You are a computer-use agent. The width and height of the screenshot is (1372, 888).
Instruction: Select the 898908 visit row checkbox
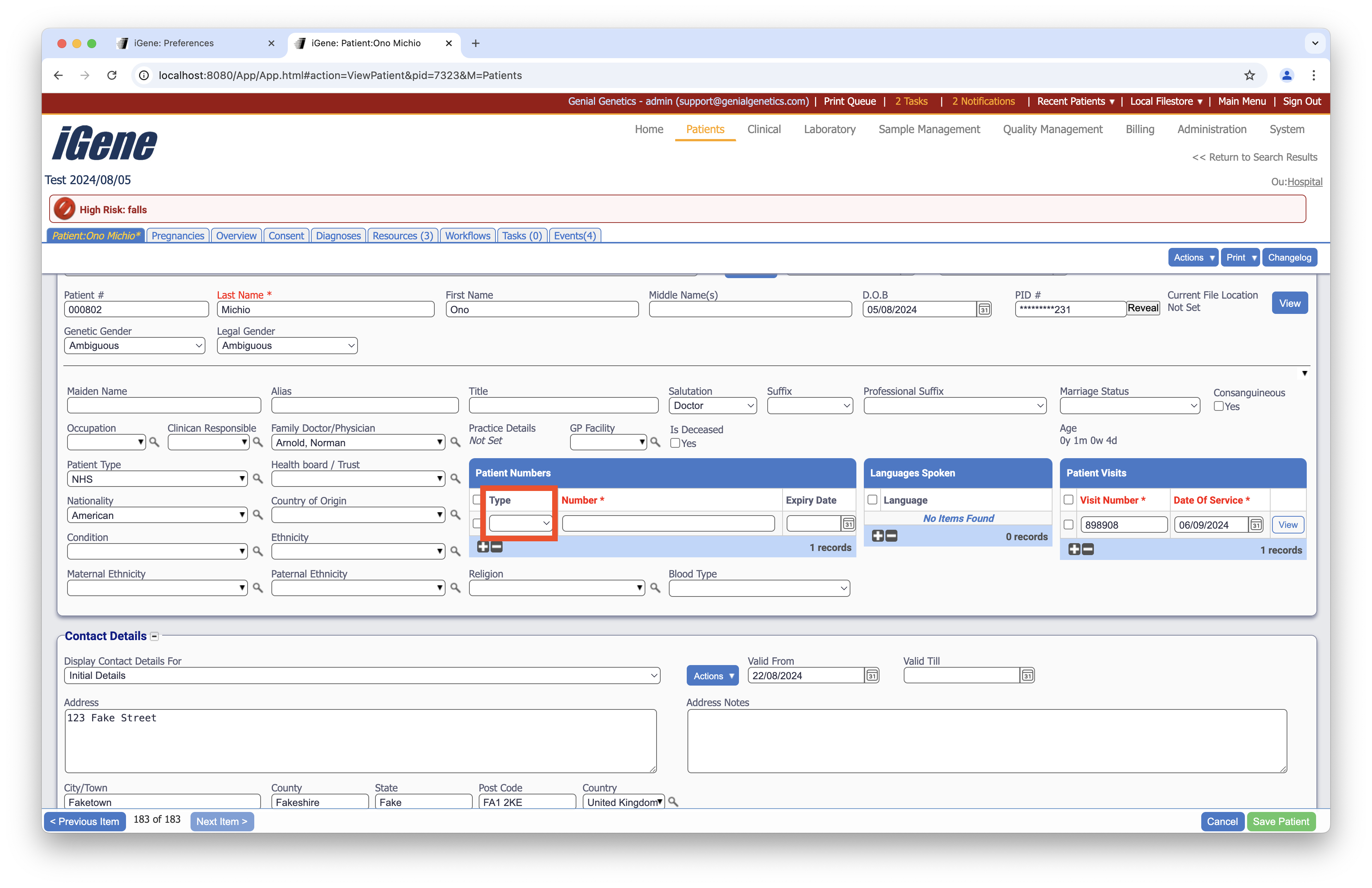(1068, 525)
